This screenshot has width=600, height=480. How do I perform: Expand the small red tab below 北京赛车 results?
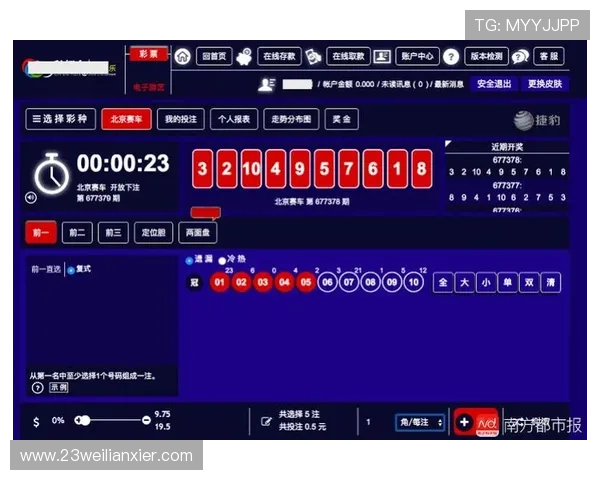[x=205, y=212]
